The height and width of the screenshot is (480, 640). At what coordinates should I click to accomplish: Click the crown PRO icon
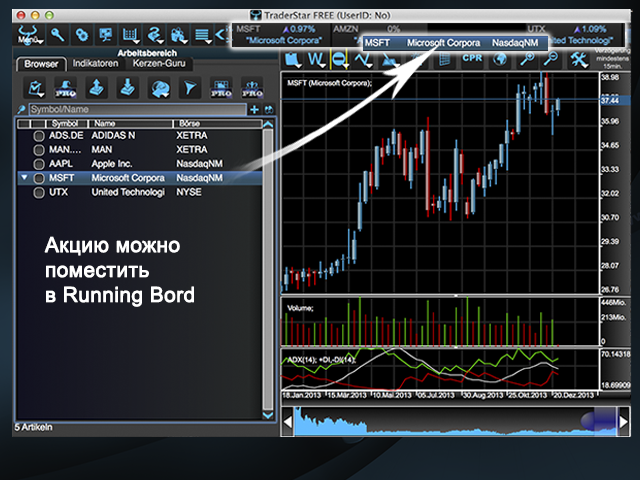coord(252,88)
